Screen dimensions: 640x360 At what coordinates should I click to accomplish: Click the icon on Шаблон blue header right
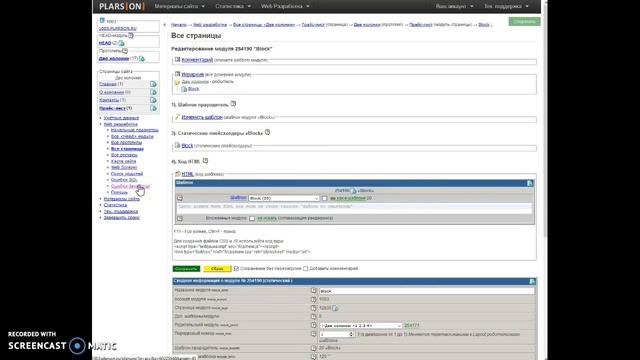530,183
